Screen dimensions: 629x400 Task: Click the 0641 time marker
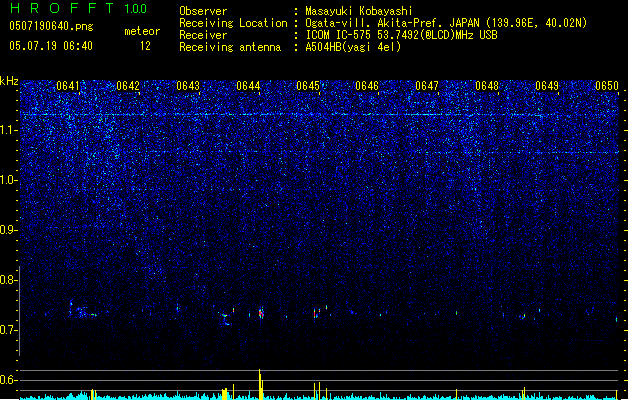[68, 86]
